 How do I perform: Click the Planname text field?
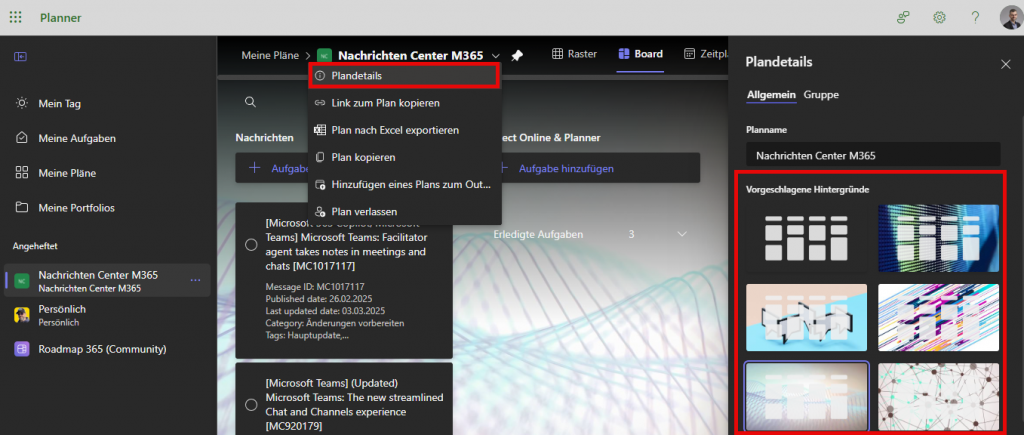[873, 155]
